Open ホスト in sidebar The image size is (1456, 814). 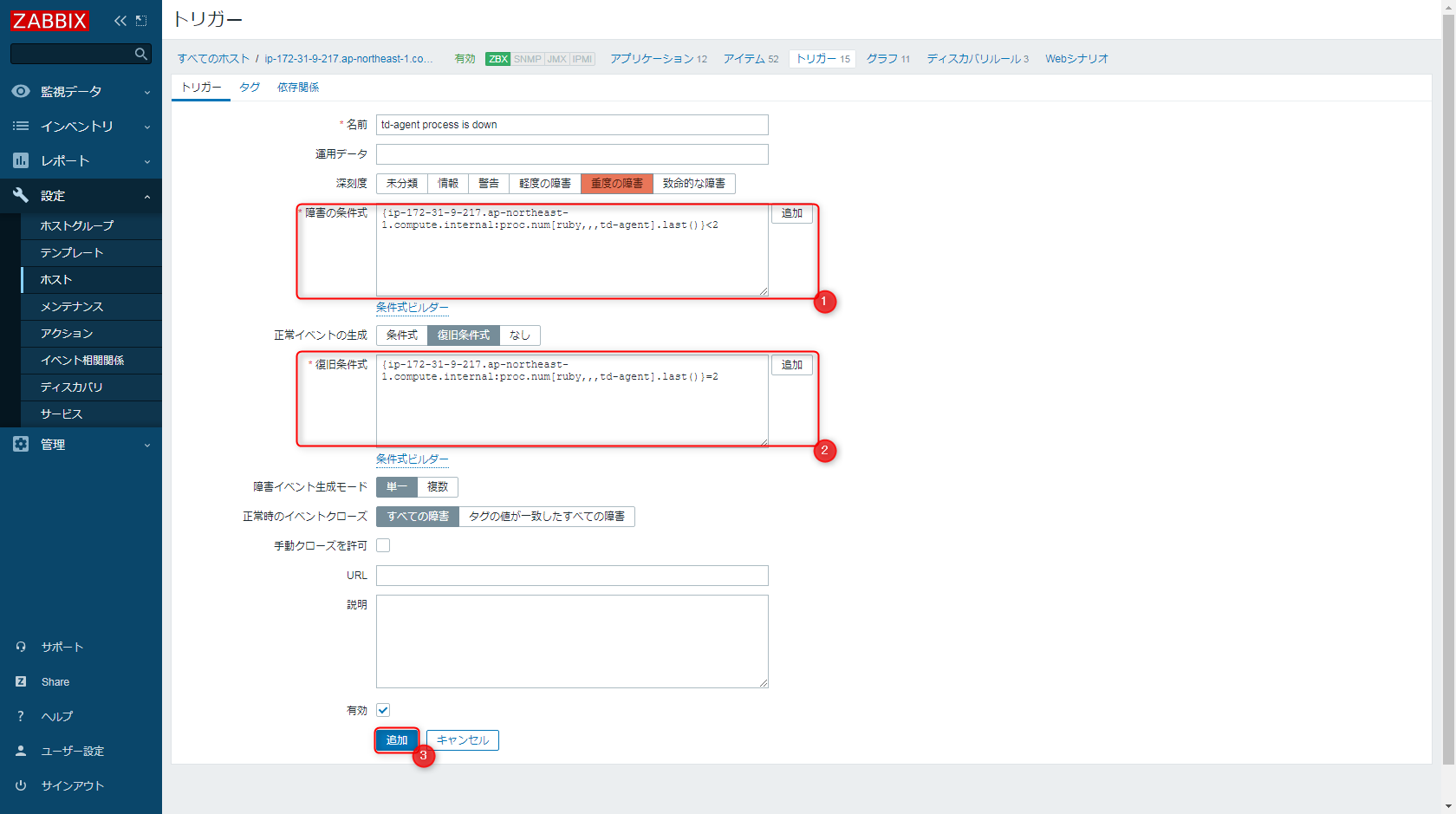click(x=91, y=280)
